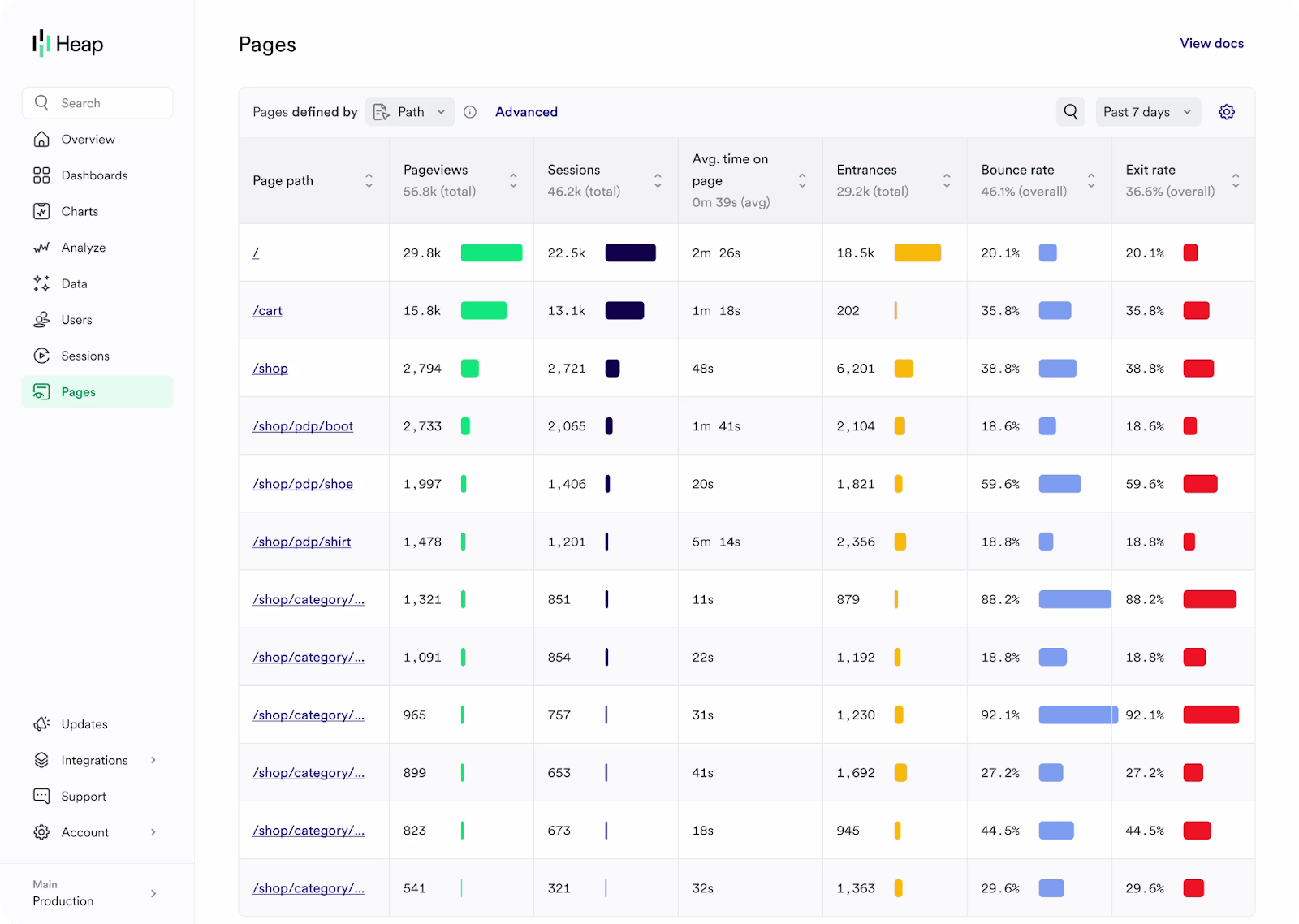Open the Analyze section
The width and height of the screenshot is (1299, 924).
[x=83, y=248]
